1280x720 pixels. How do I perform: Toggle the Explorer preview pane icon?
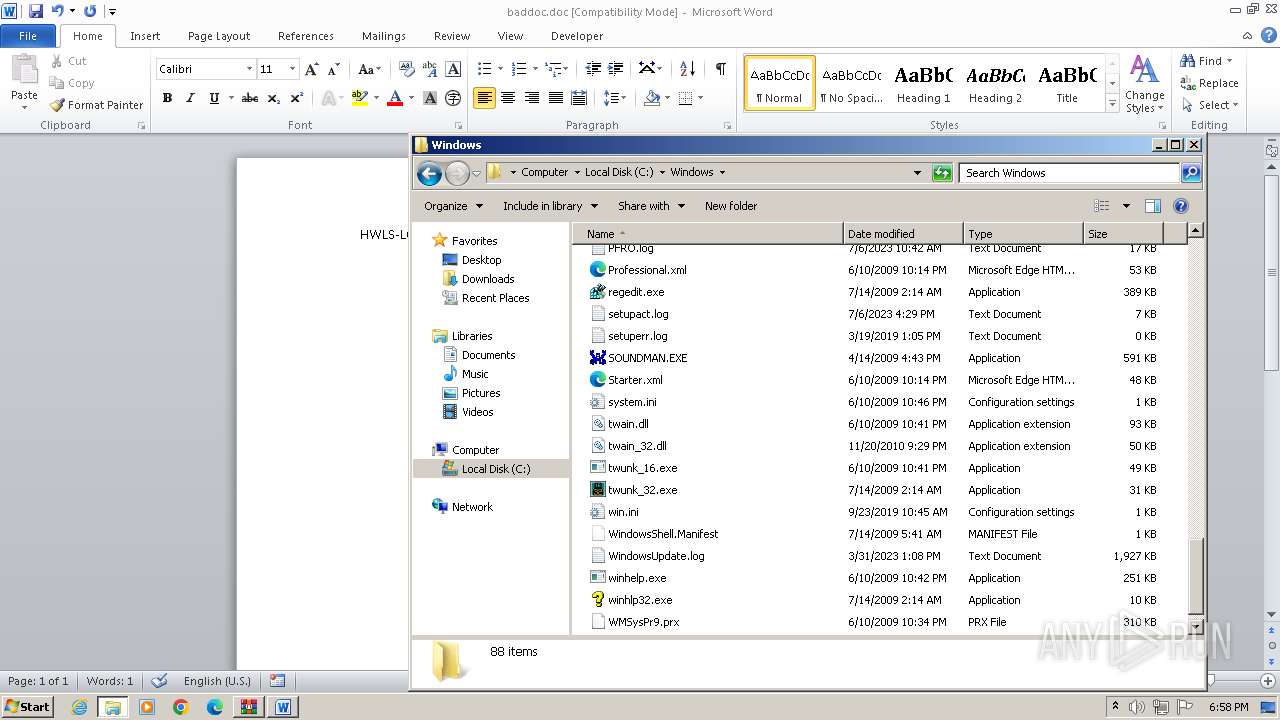click(1152, 206)
